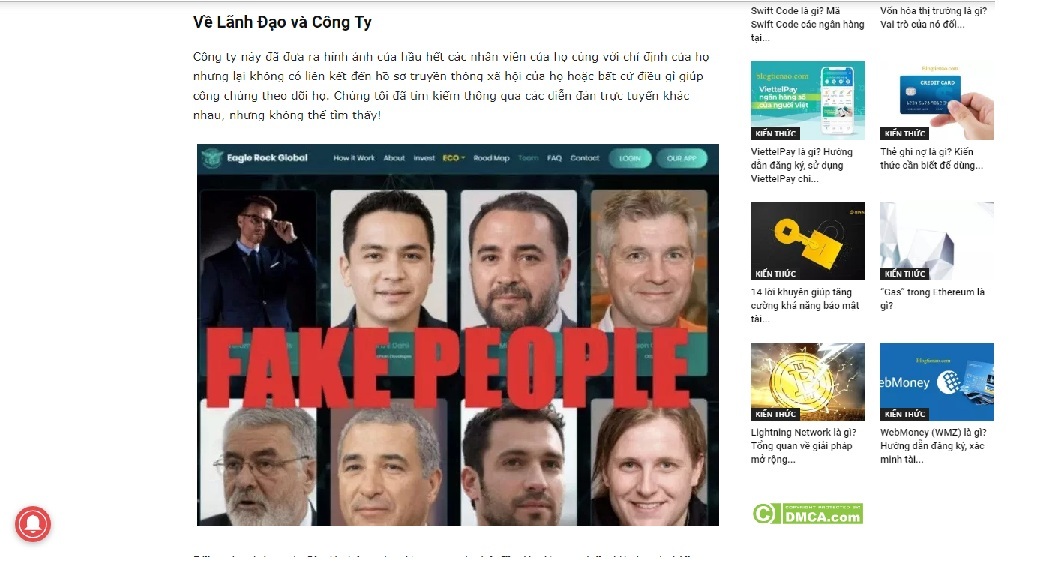Open the Lightning Network là gì link
The height and width of the screenshot is (578, 1038).
click(804, 446)
